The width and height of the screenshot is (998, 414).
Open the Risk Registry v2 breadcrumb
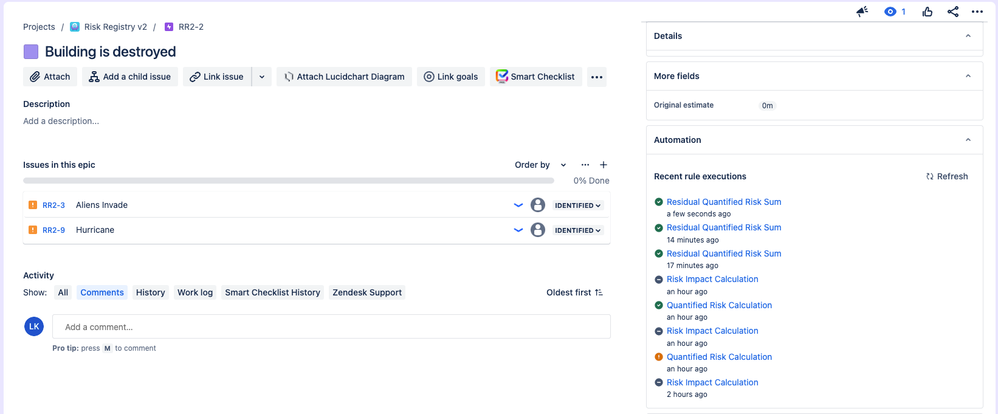[x=115, y=27]
